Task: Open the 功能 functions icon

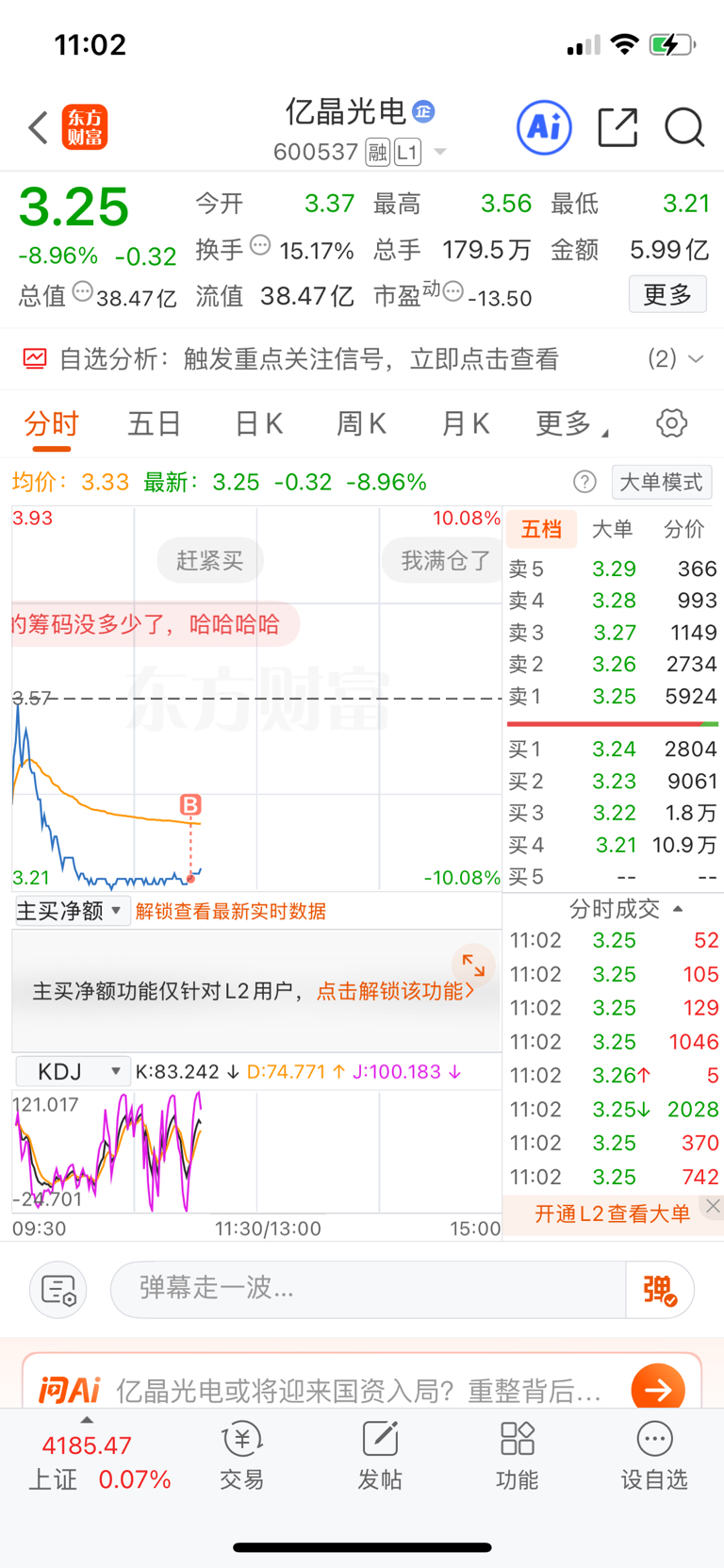Action: (x=518, y=1456)
